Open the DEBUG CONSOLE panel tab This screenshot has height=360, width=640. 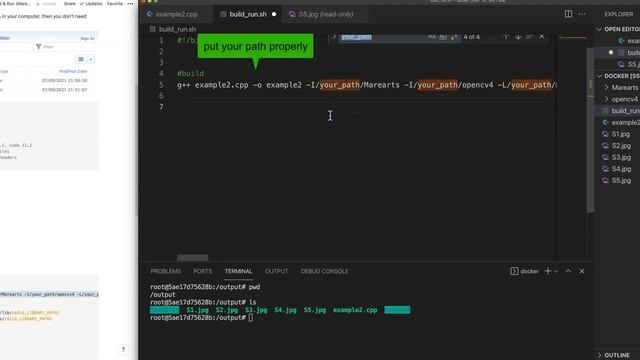(x=324, y=271)
